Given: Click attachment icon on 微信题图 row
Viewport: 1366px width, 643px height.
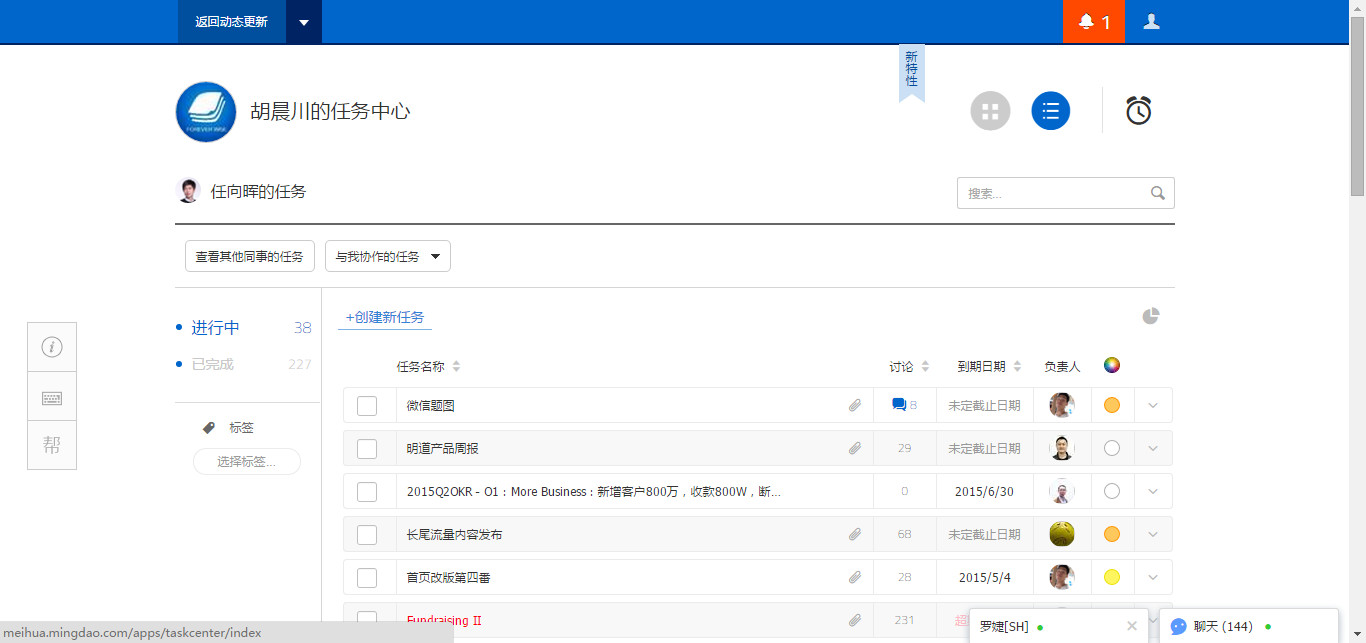Looking at the screenshot, I should click(855, 405).
